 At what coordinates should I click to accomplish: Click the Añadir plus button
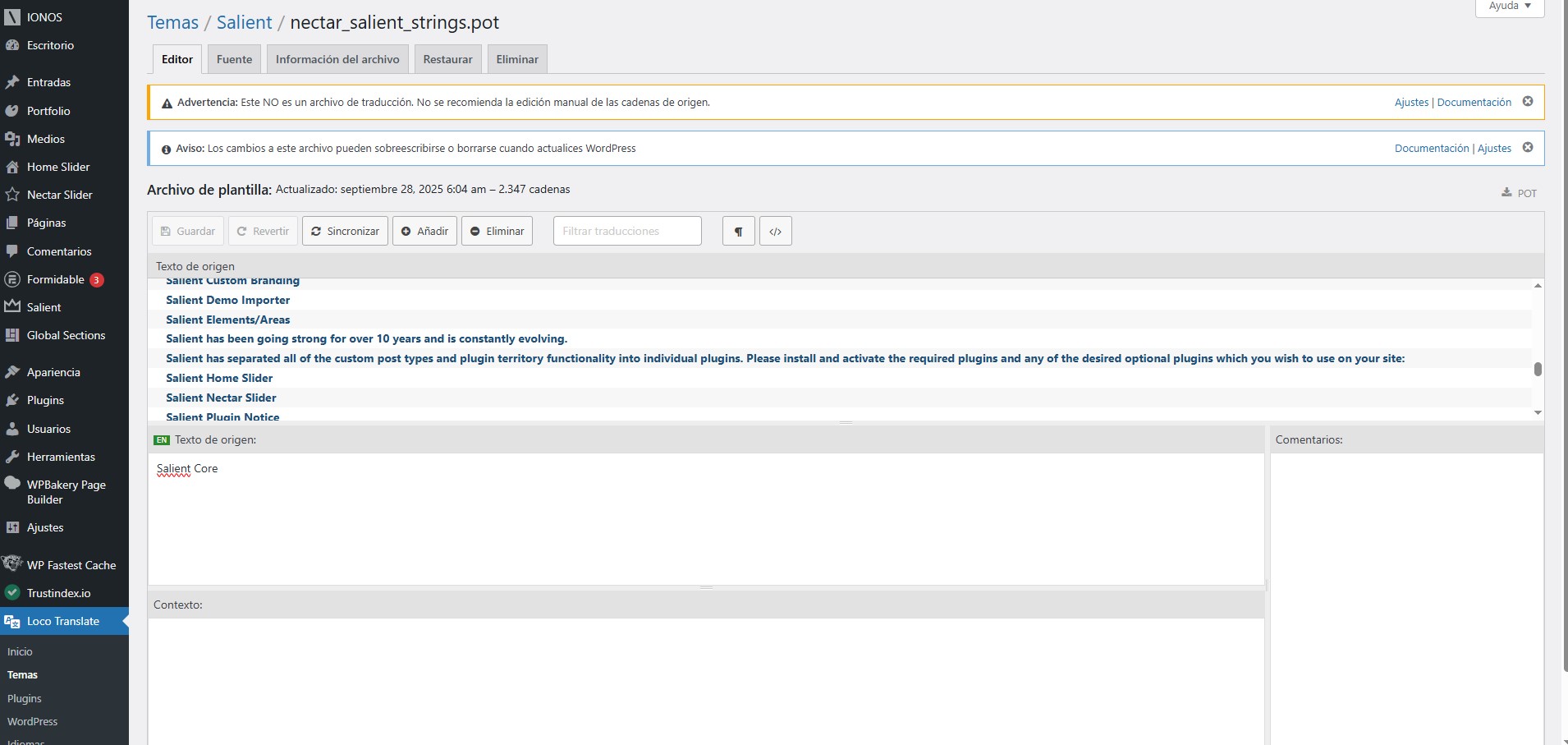click(x=424, y=231)
